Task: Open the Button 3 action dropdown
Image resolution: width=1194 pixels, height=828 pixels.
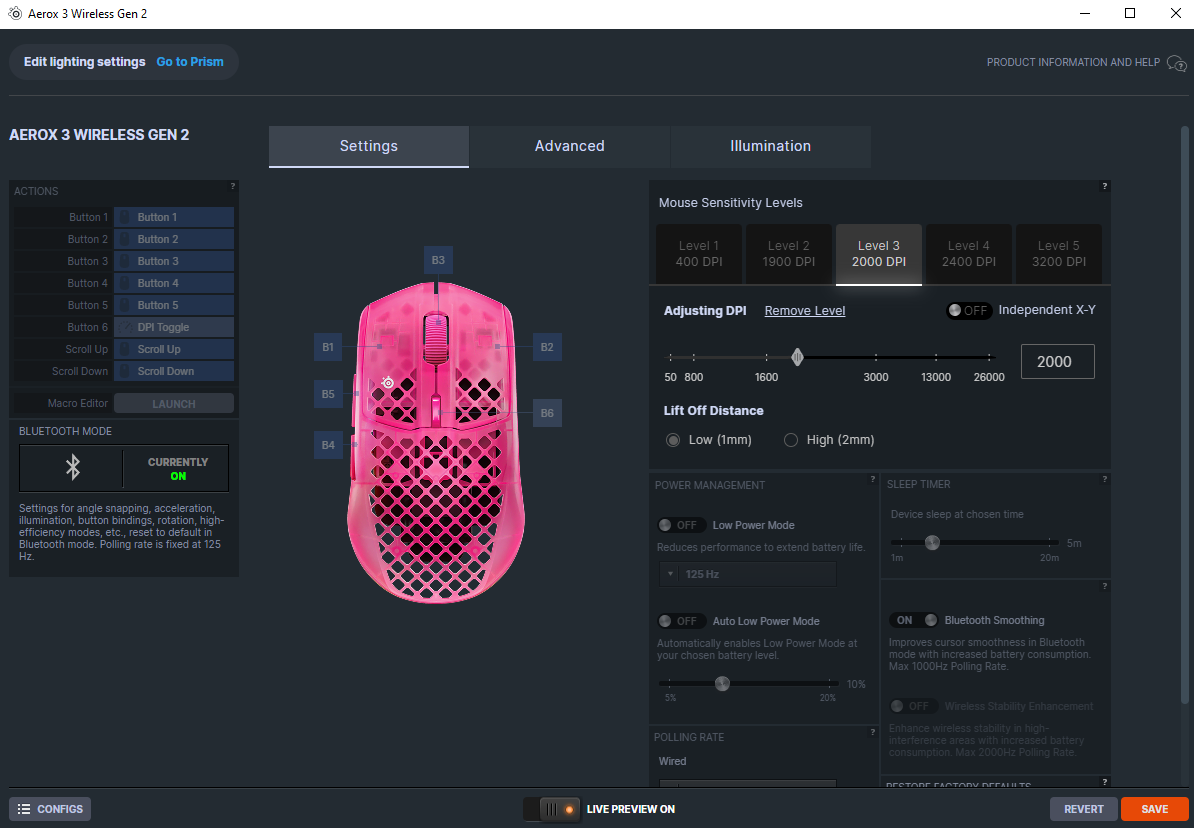Action: point(174,261)
